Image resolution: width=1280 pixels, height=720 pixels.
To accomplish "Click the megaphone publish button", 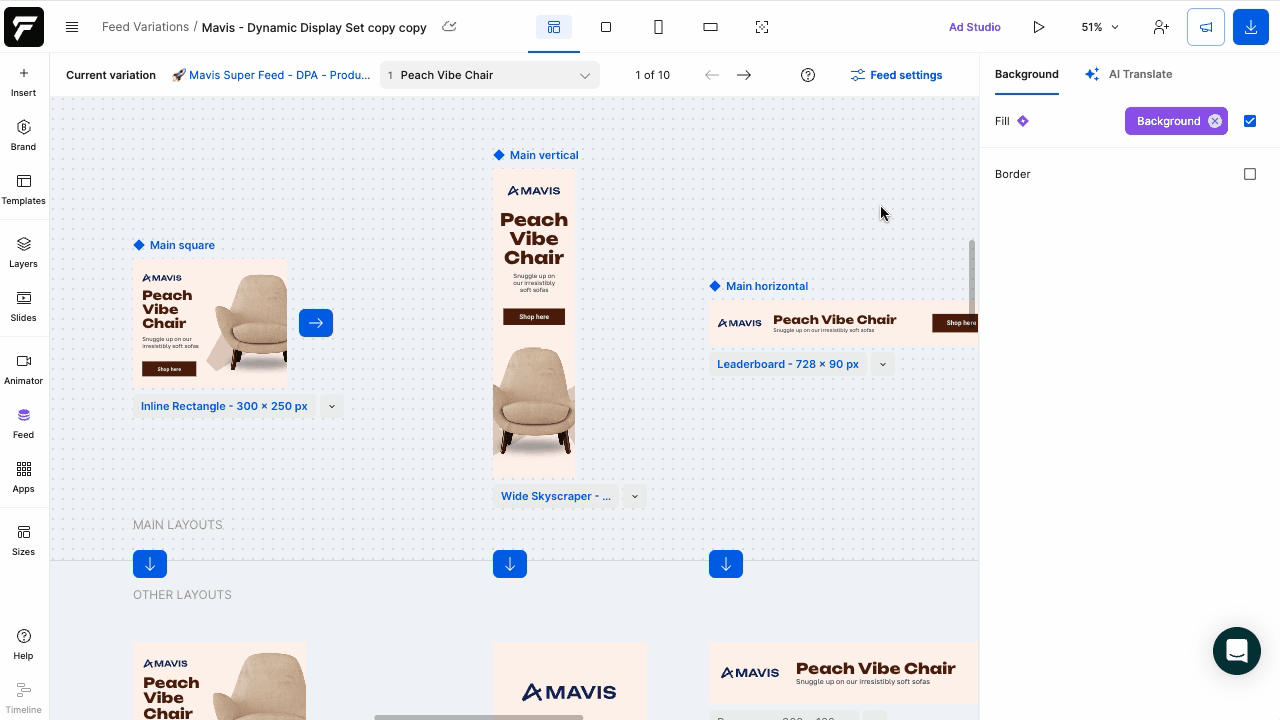I will 1206,27.
